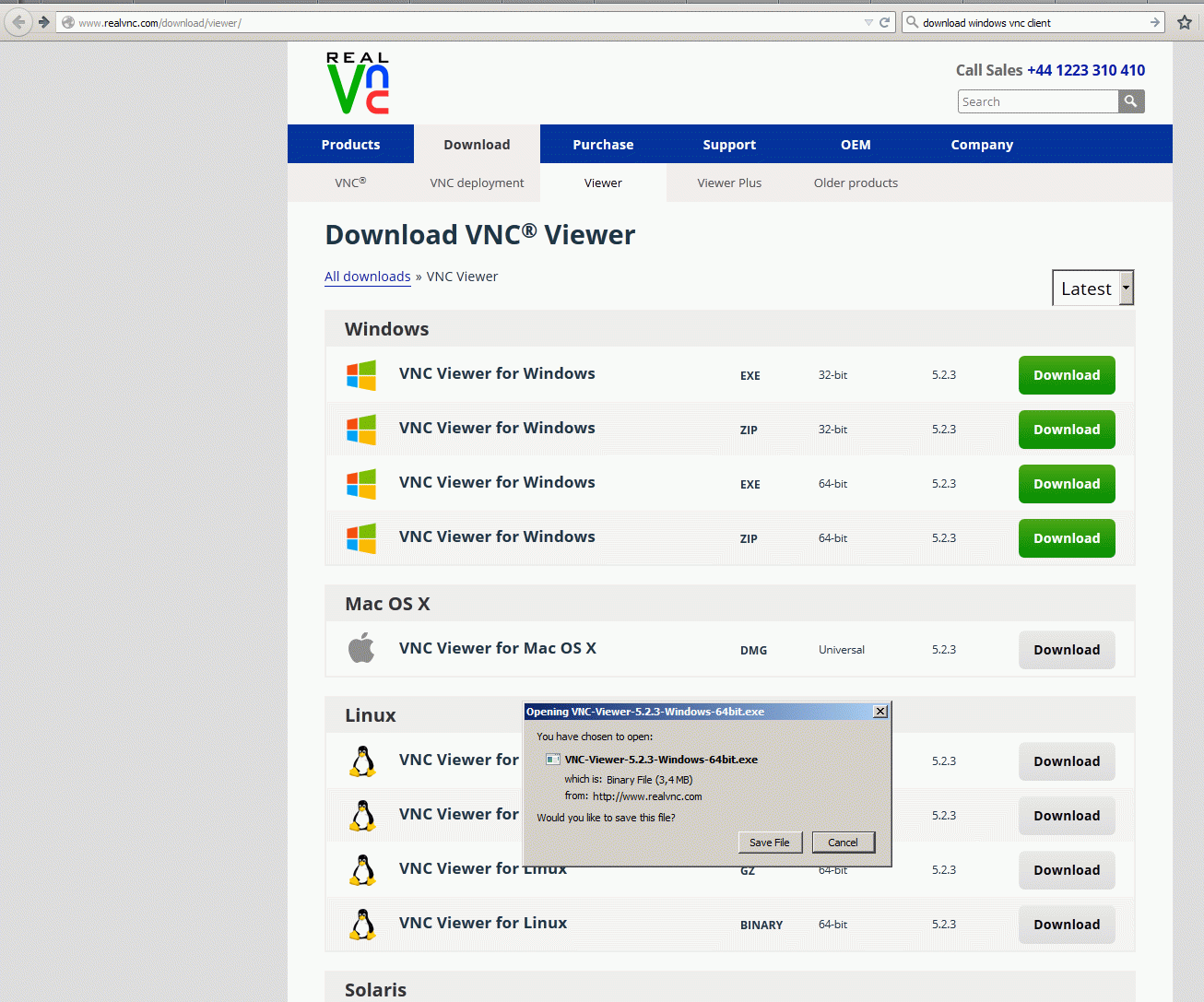Click the 'Solaris' section heading
The height and width of the screenshot is (1002, 1204).
[x=376, y=990]
